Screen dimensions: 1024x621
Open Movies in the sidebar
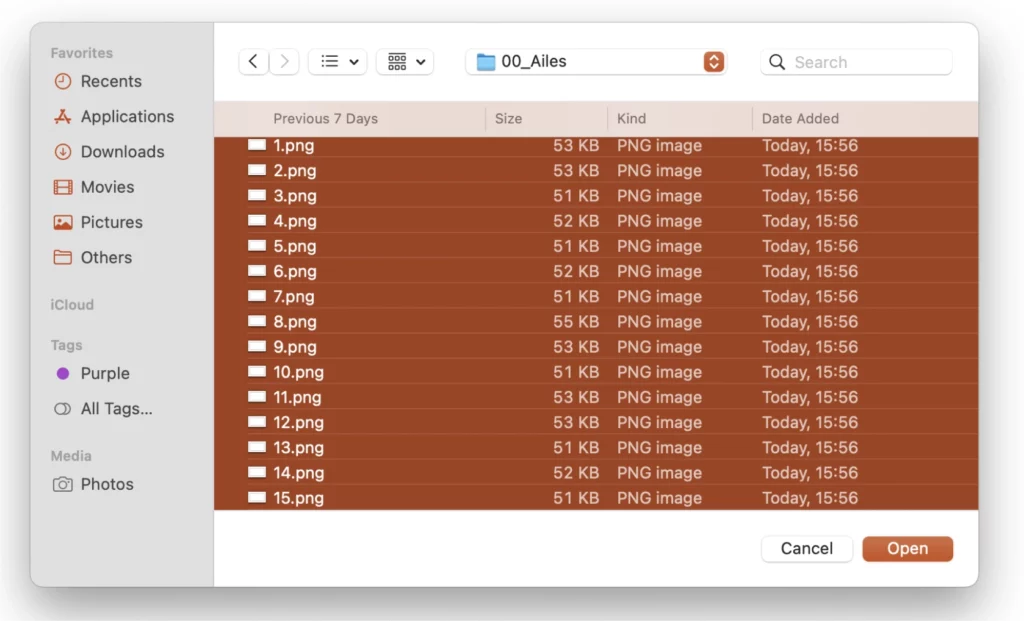click(x=94, y=187)
